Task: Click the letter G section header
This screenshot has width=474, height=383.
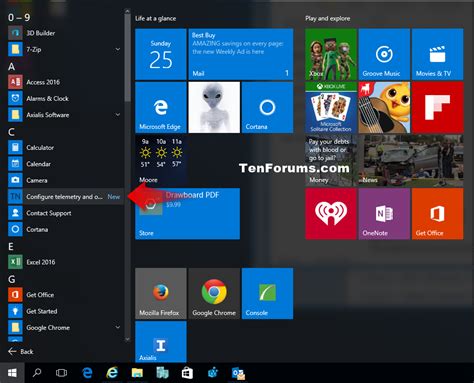Action: tap(12, 279)
